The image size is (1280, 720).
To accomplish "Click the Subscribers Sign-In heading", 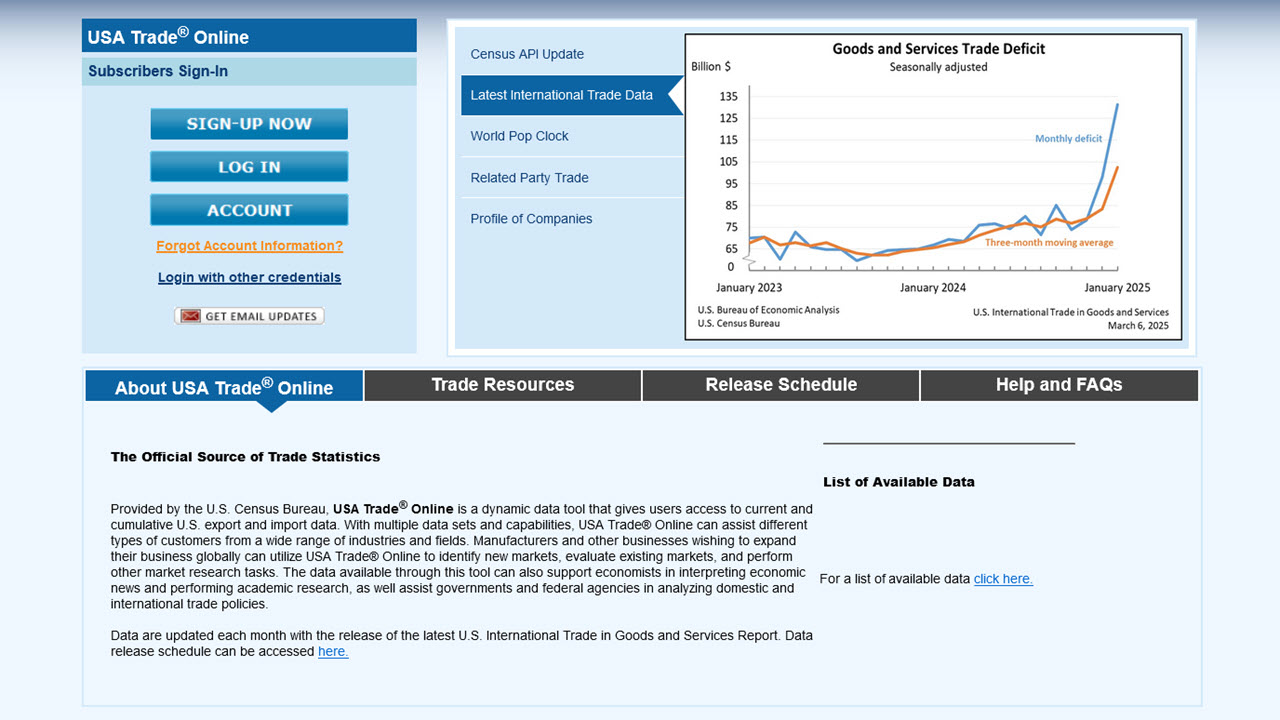I will [x=158, y=71].
